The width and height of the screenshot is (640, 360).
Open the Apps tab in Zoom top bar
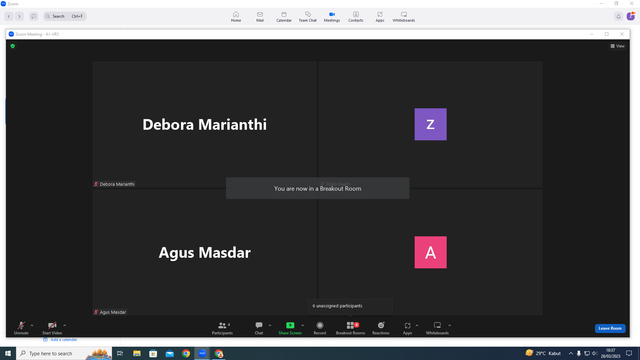tap(380, 17)
